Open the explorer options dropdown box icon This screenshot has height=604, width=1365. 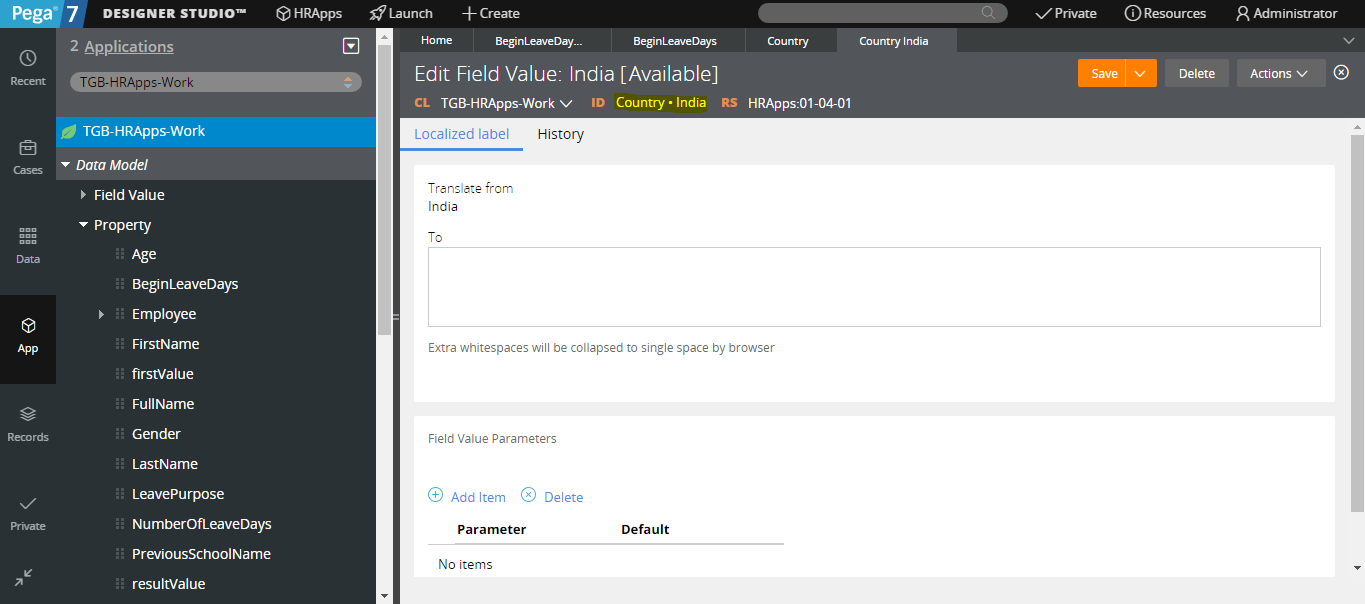tap(350, 46)
